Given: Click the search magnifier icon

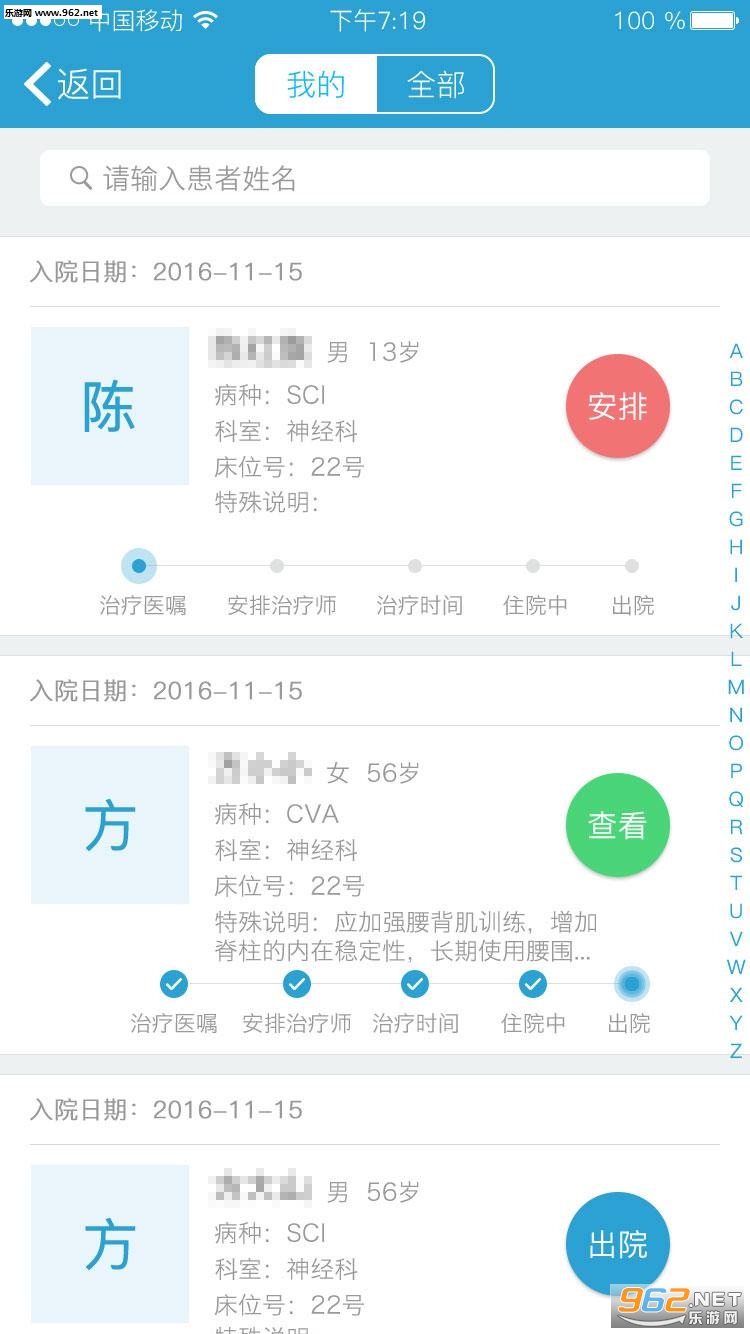Looking at the screenshot, I should (x=81, y=178).
